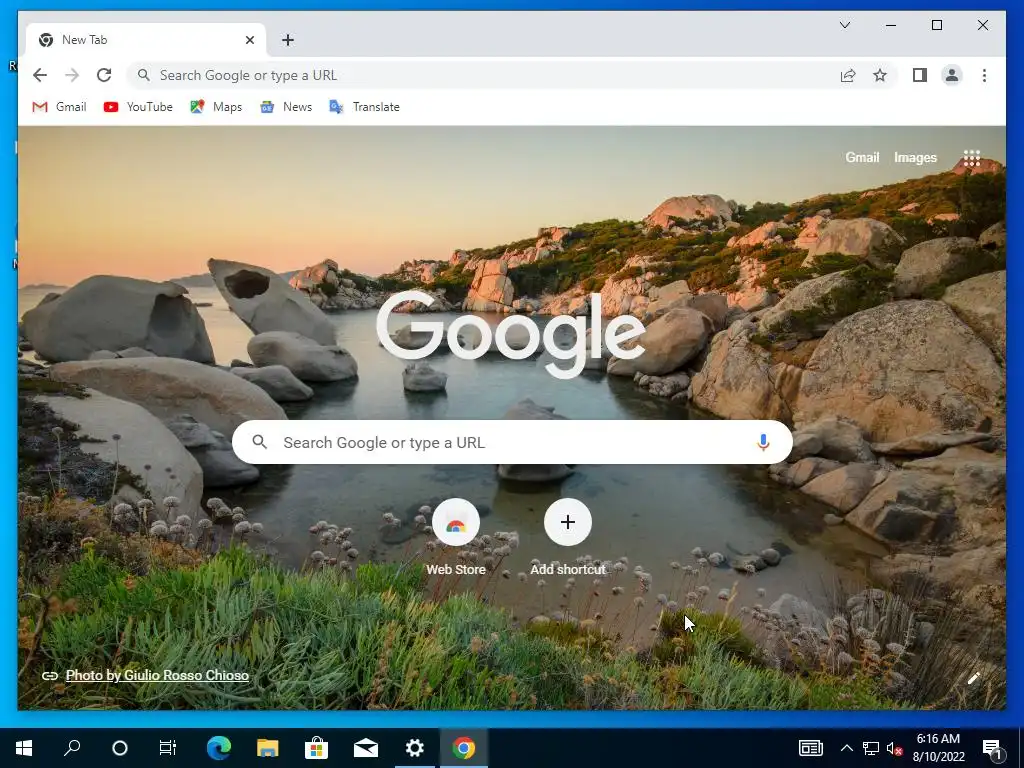Viewport: 1024px width, 768px height.
Task: Open the Maps bookmark
Action: click(216, 106)
